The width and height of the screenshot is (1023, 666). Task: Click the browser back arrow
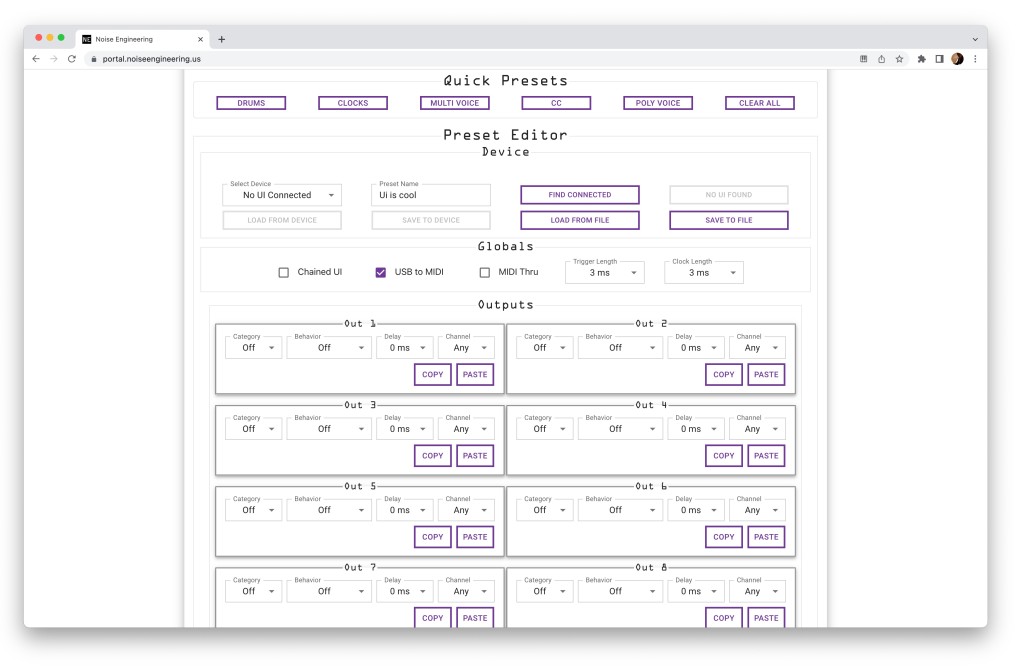coord(36,59)
